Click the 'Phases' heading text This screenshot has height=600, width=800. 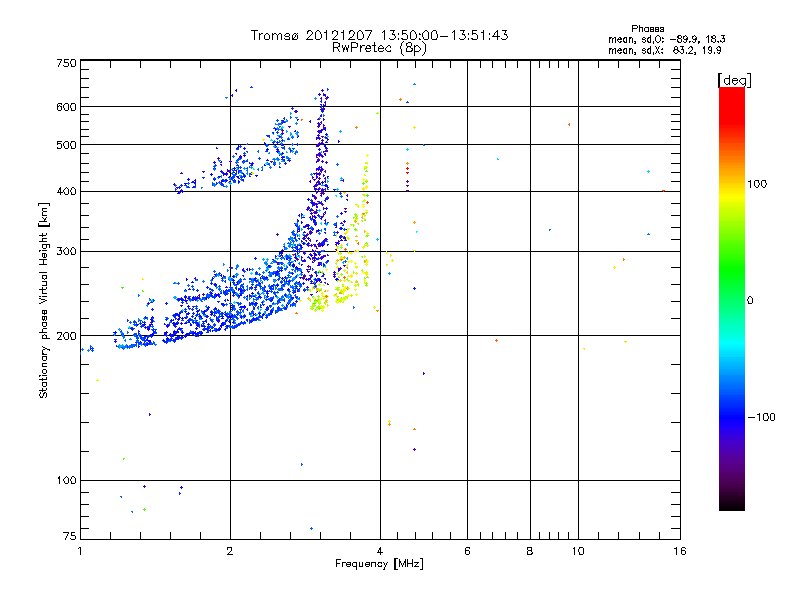click(x=647, y=29)
